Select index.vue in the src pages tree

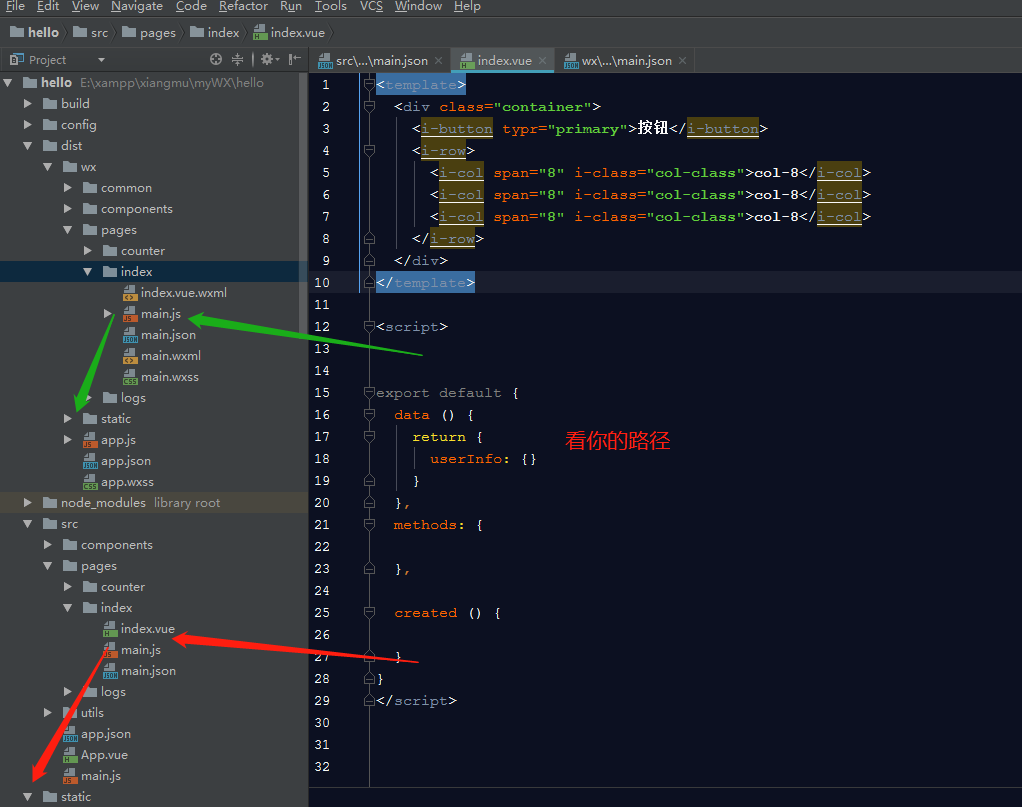tap(146, 628)
